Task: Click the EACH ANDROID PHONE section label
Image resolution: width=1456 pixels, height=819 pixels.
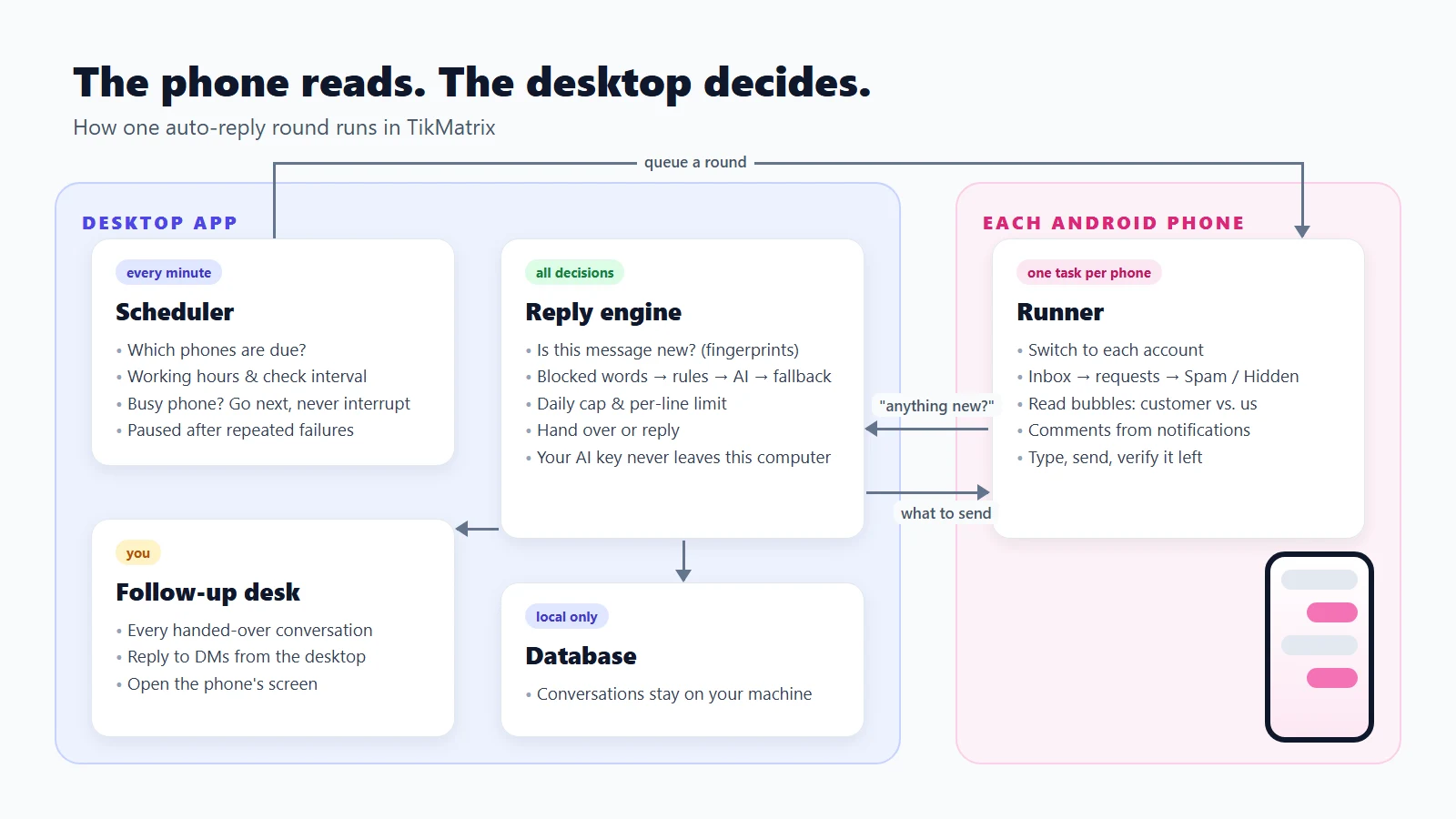Action: pos(1113,223)
